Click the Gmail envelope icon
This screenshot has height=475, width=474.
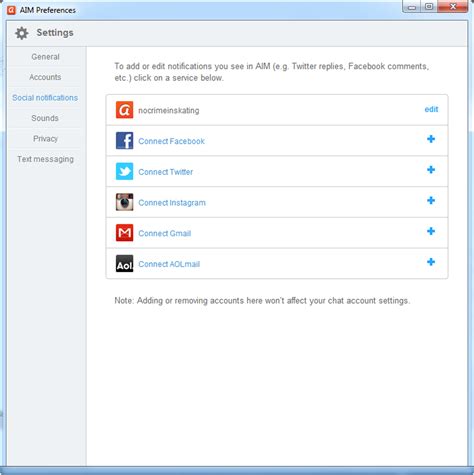124,233
